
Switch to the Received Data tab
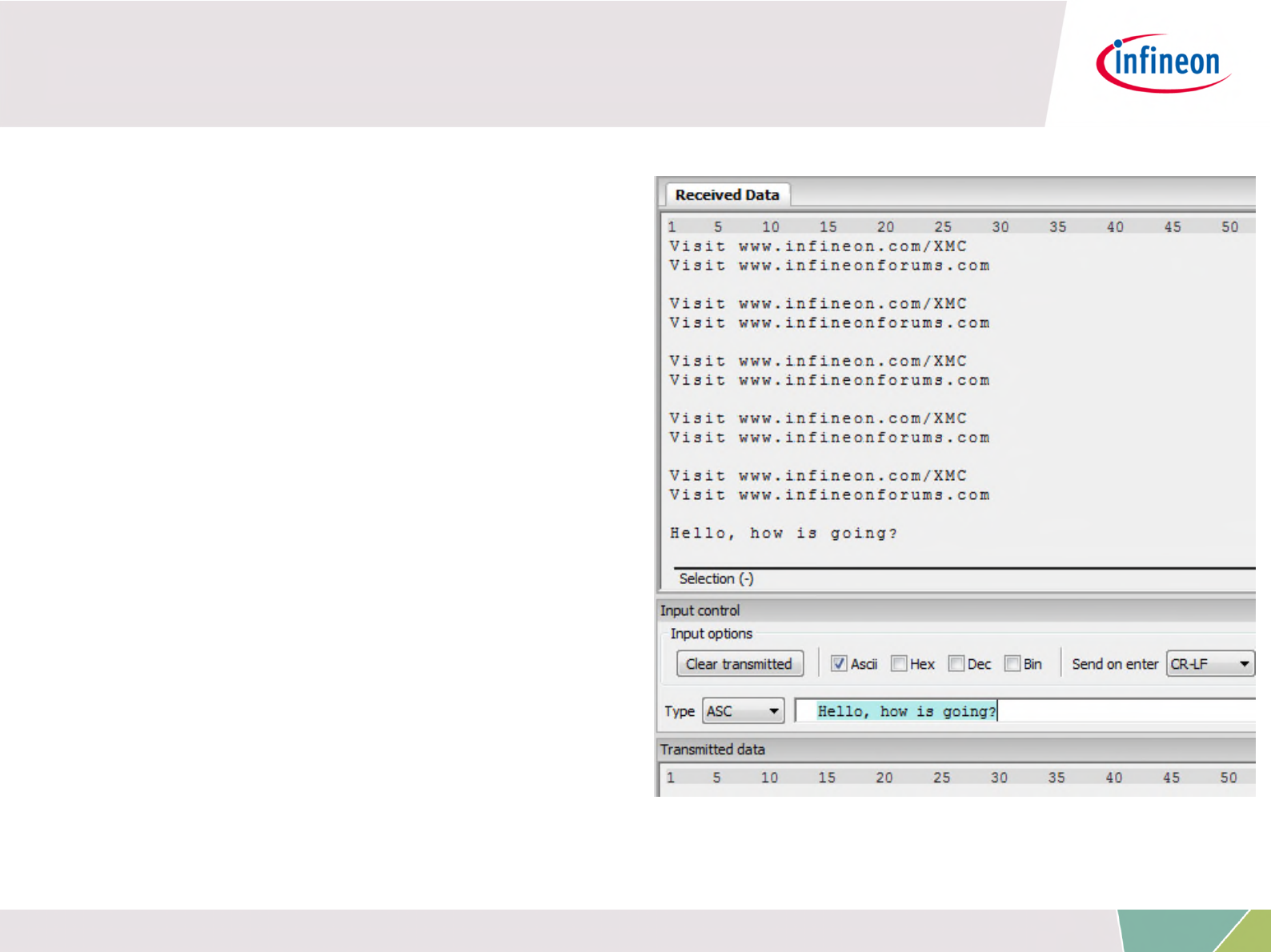pyautogui.click(x=727, y=194)
